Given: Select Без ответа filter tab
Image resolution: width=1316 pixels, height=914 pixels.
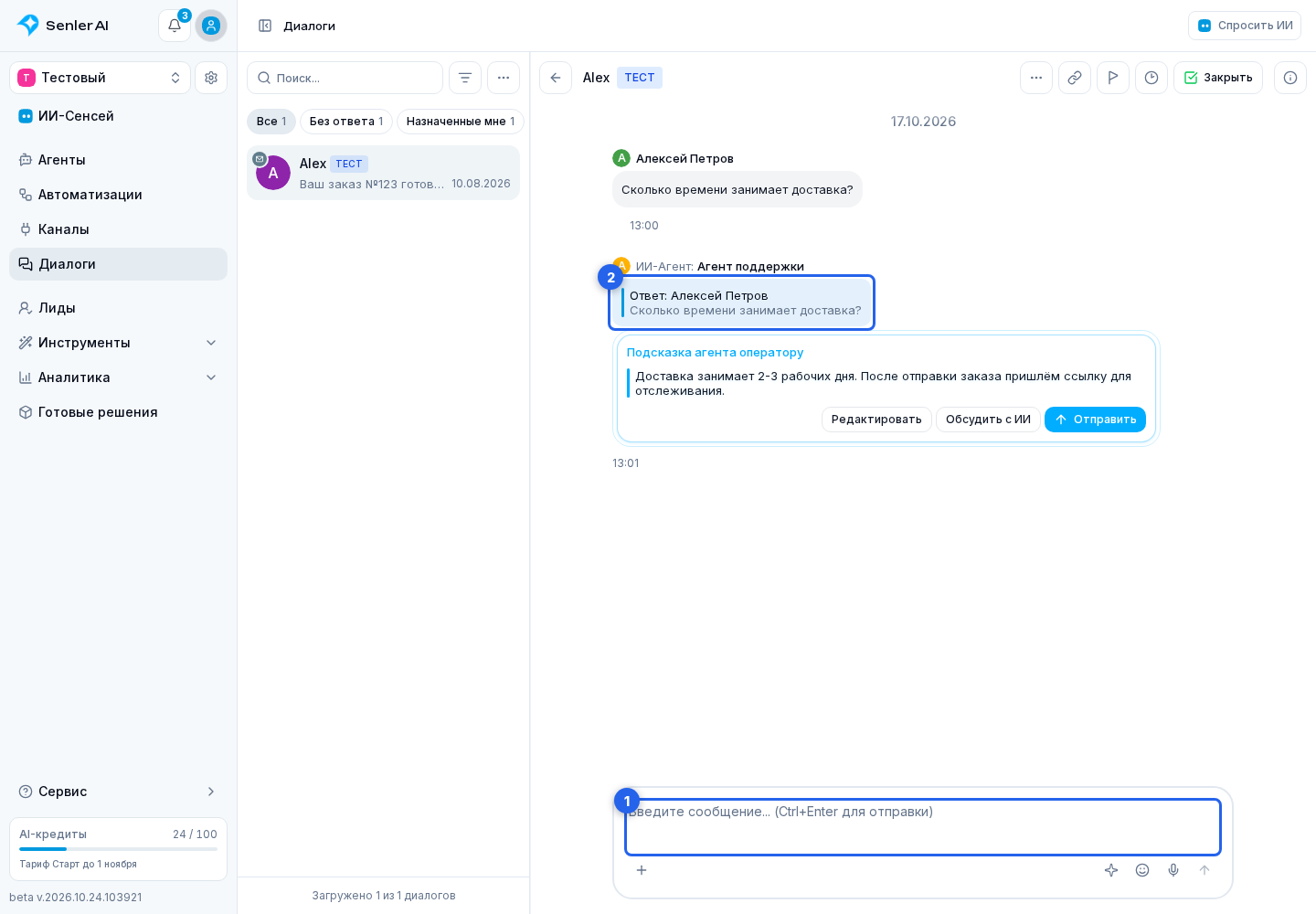Looking at the screenshot, I should point(346,122).
